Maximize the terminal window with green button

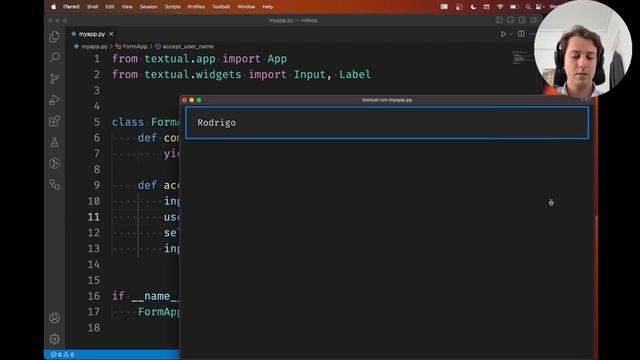pos(199,100)
